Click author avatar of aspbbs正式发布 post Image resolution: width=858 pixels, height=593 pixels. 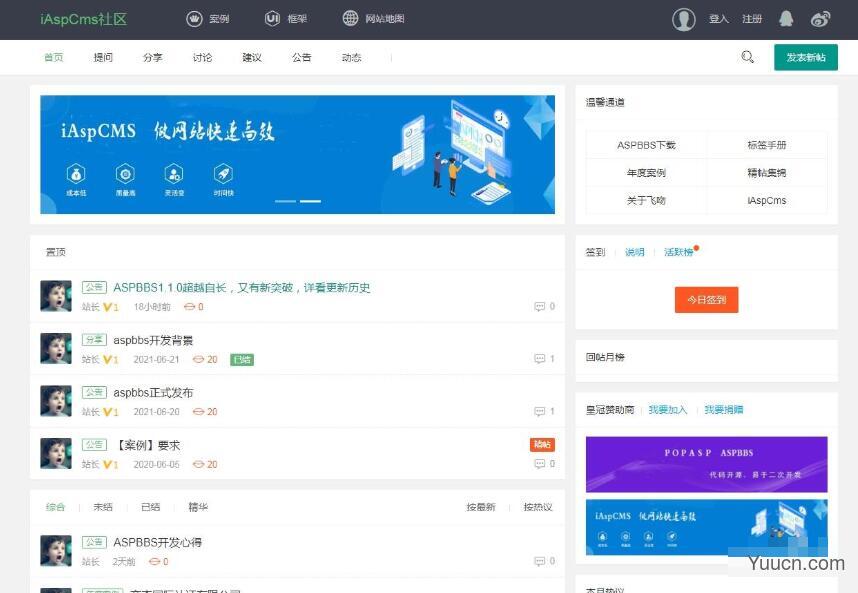coord(56,401)
